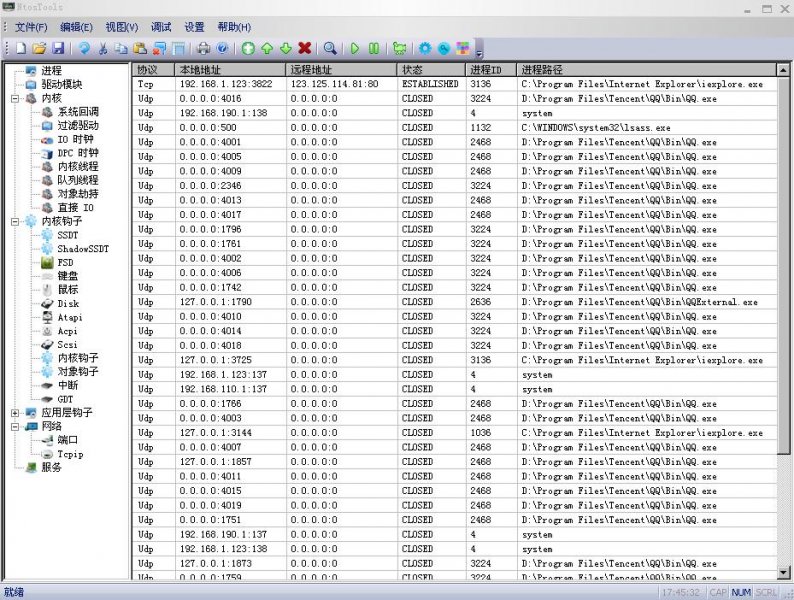Open the 设置 menu
Image resolution: width=794 pixels, height=600 pixels.
pyautogui.click(x=194, y=27)
